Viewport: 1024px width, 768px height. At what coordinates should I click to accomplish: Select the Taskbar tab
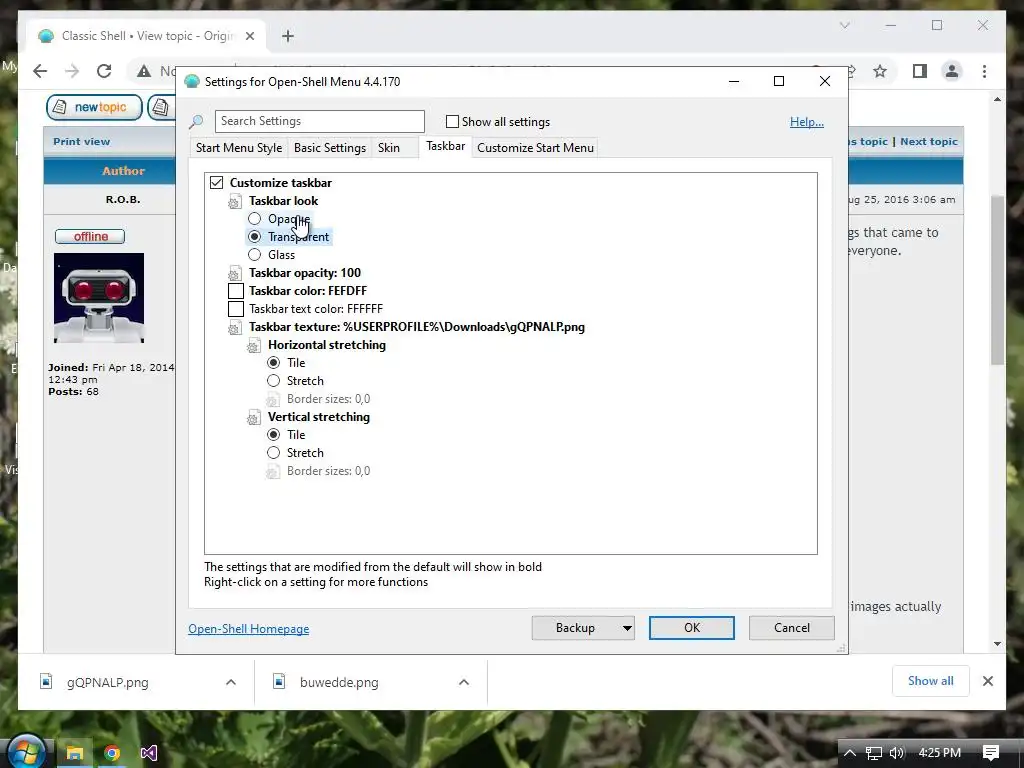click(x=445, y=146)
